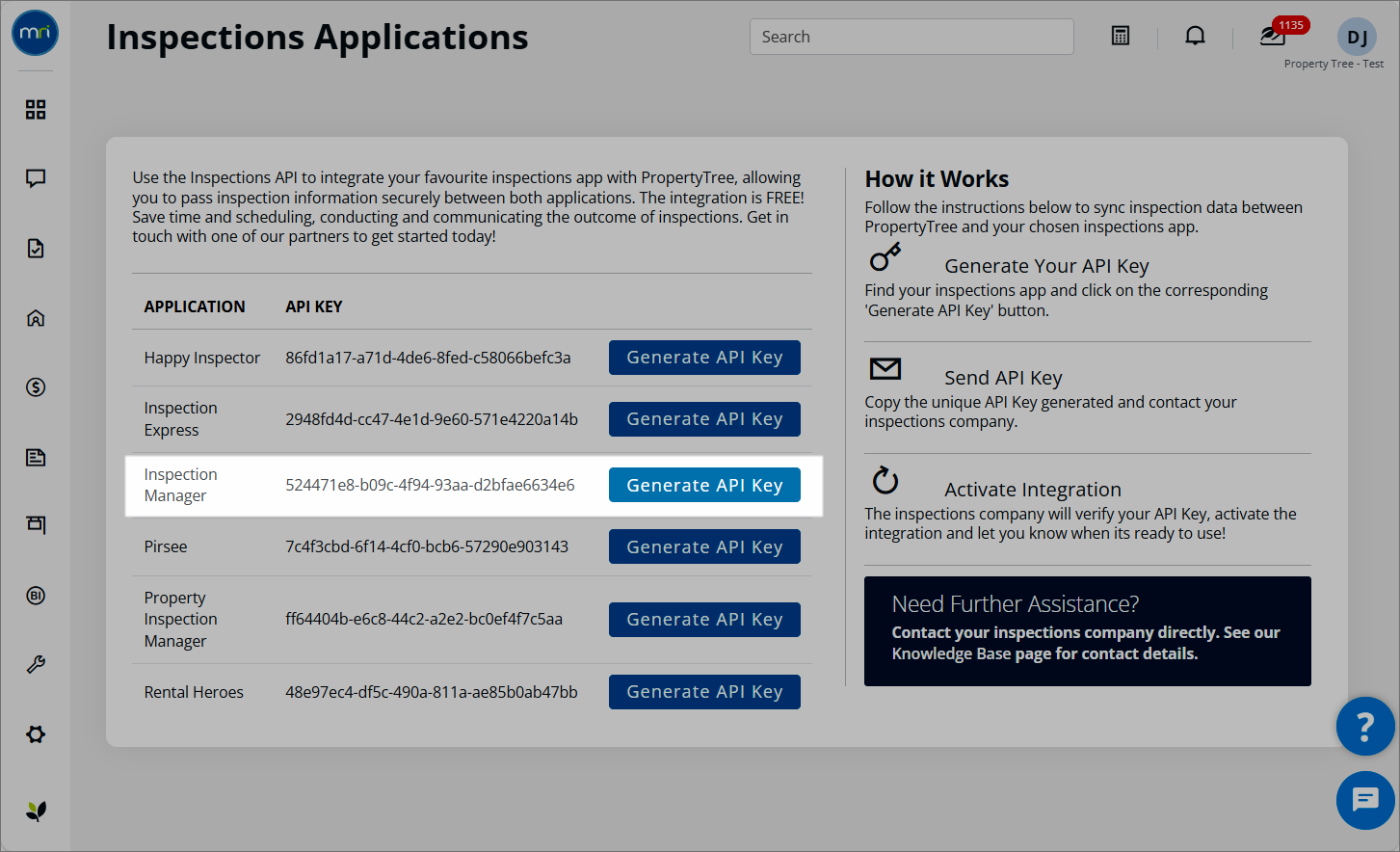Select the Rental Heroes API key value
Image resolution: width=1400 pixels, height=852 pixels.
point(432,692)
